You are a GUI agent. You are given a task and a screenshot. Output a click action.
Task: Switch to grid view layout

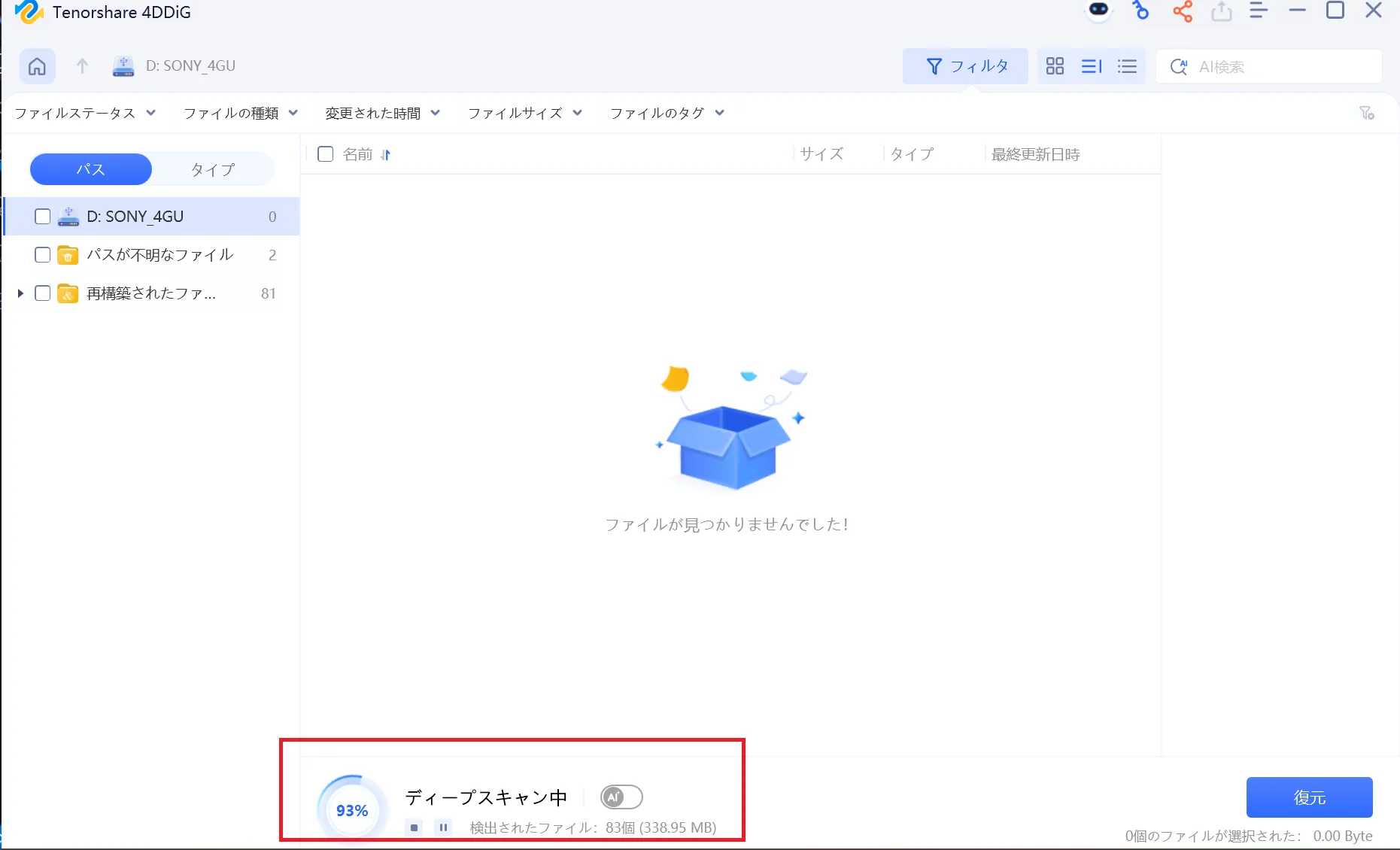click(x=1055, y=66)
